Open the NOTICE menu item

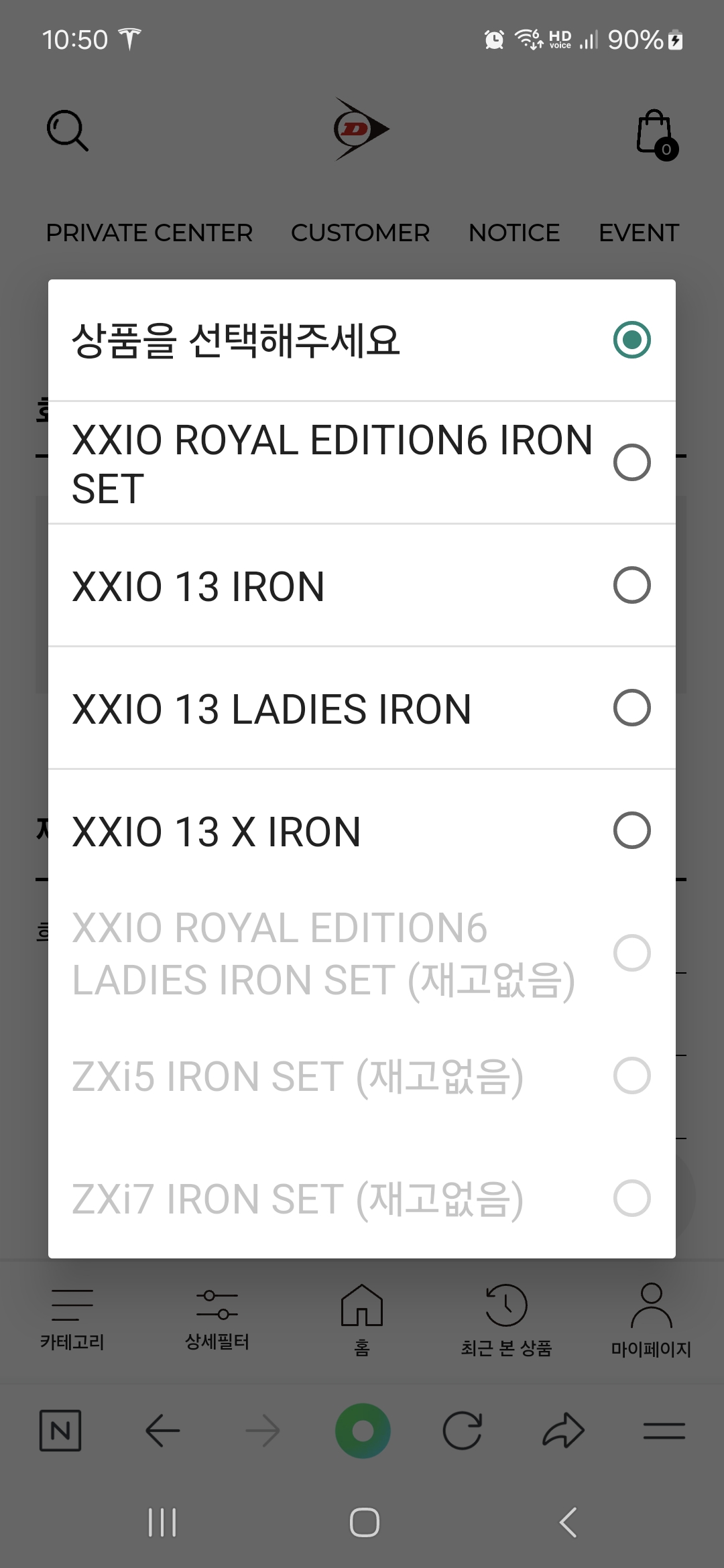pyautogui.click(x=514, y=233)
